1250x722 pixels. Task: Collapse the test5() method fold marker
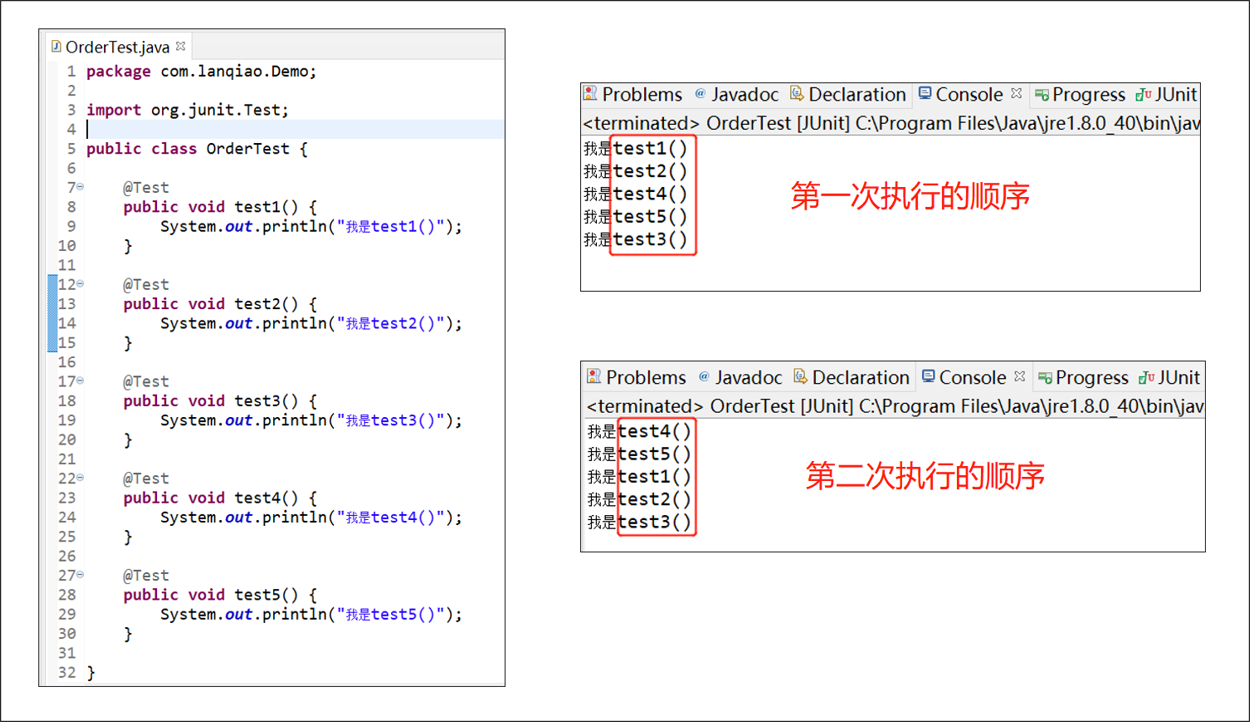[x=81, y=575]
